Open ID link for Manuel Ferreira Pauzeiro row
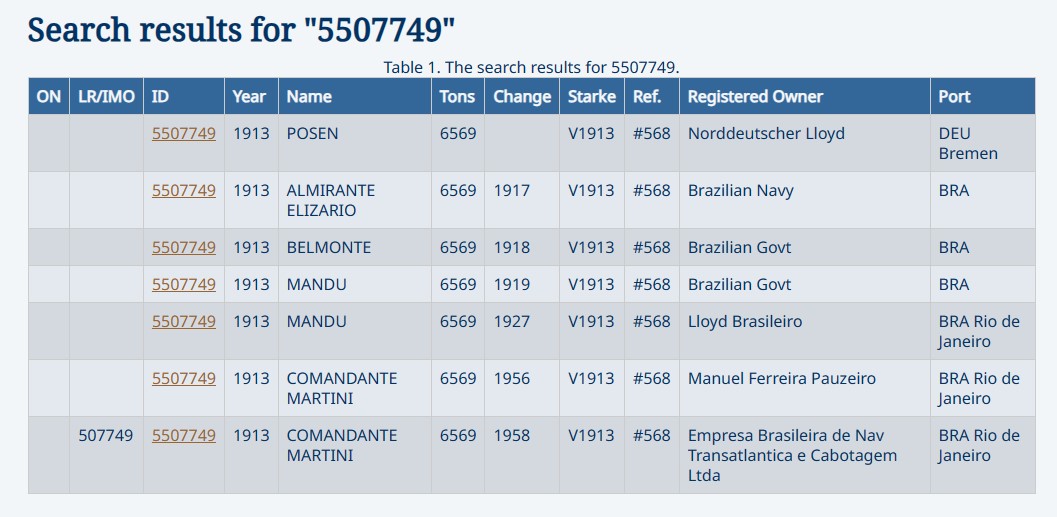 (183, 379)
